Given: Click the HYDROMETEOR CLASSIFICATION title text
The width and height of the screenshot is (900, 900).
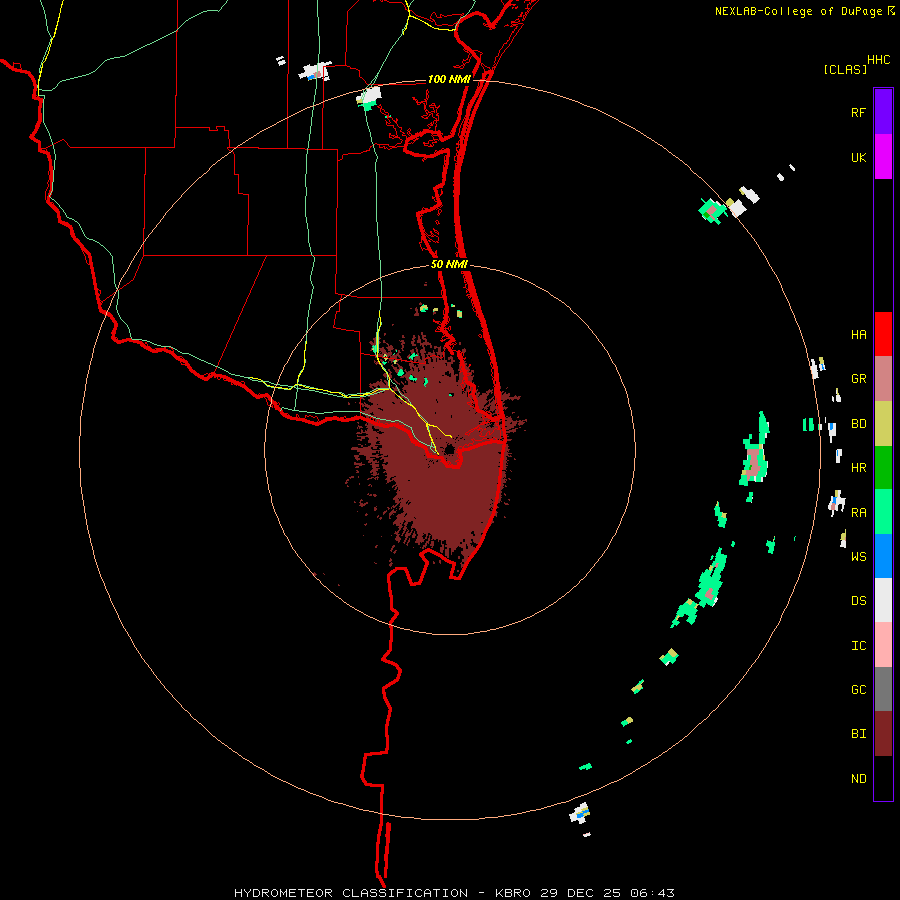Looking at the screenshot, I should tap(351, 893).
